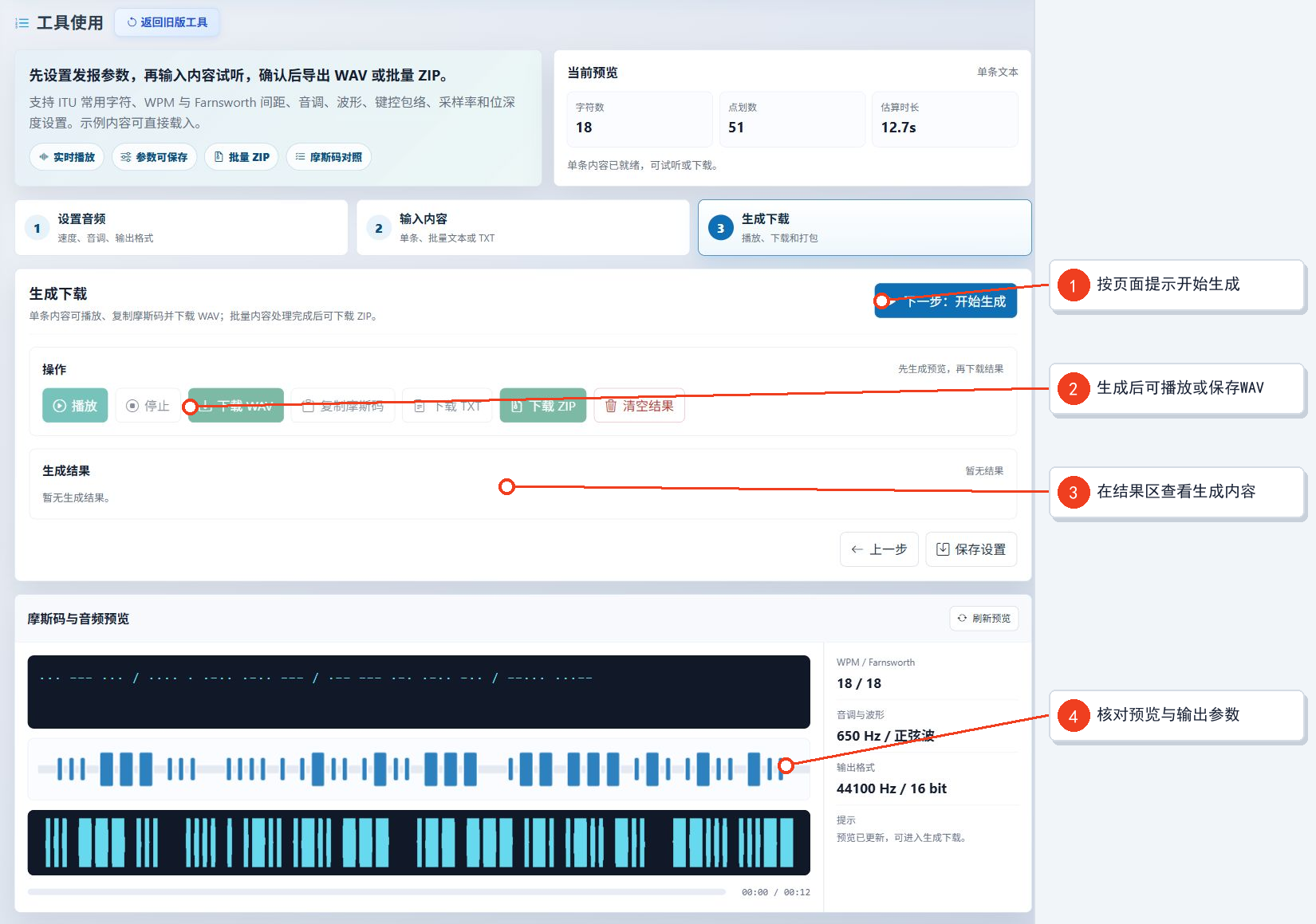The width and height of the screenshot is (1316, 924).
Task: Click the refresh icon in 刷新预览
Action: (x=962, y=619)
